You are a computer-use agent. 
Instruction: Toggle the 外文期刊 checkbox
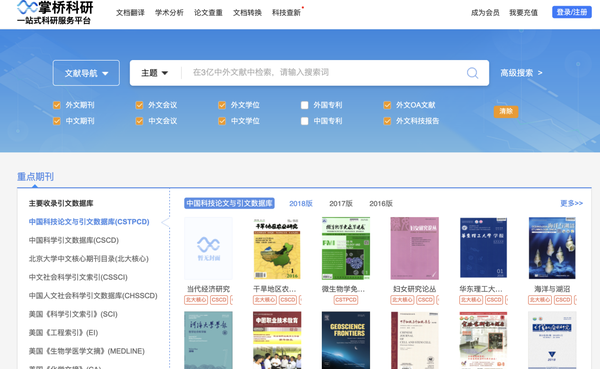coord(57,105)
